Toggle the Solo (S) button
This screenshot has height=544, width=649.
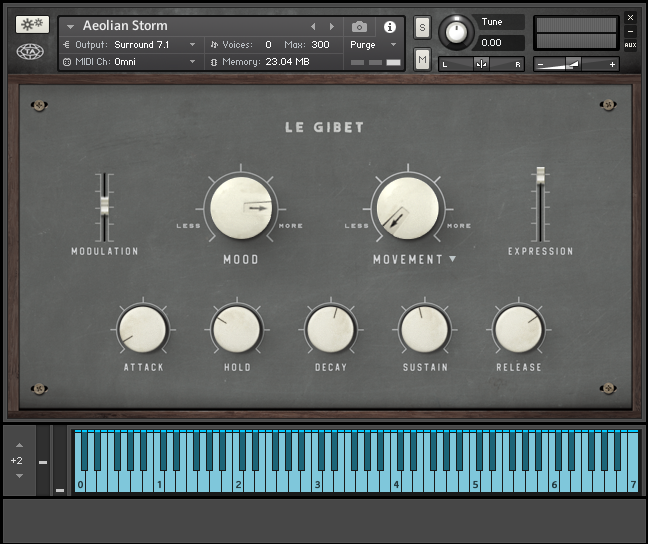(x=422, y=26)
